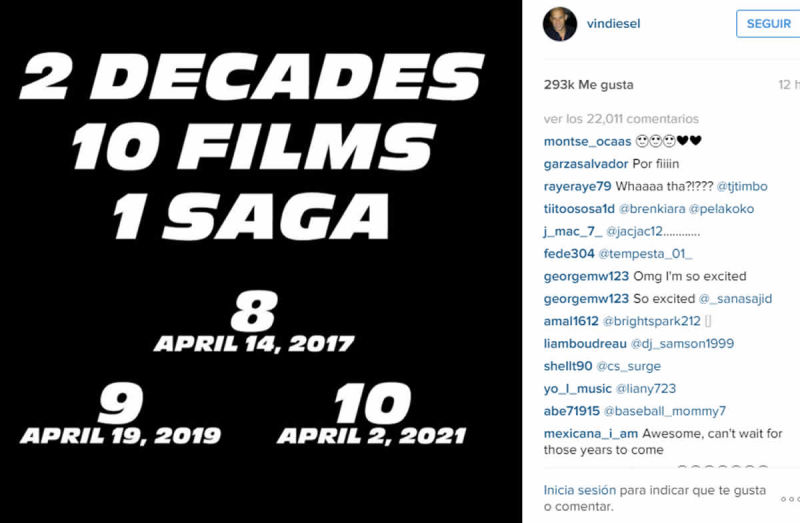Open montse_ocaas commenter profile
Screen dimensions: 800x523
587,141
